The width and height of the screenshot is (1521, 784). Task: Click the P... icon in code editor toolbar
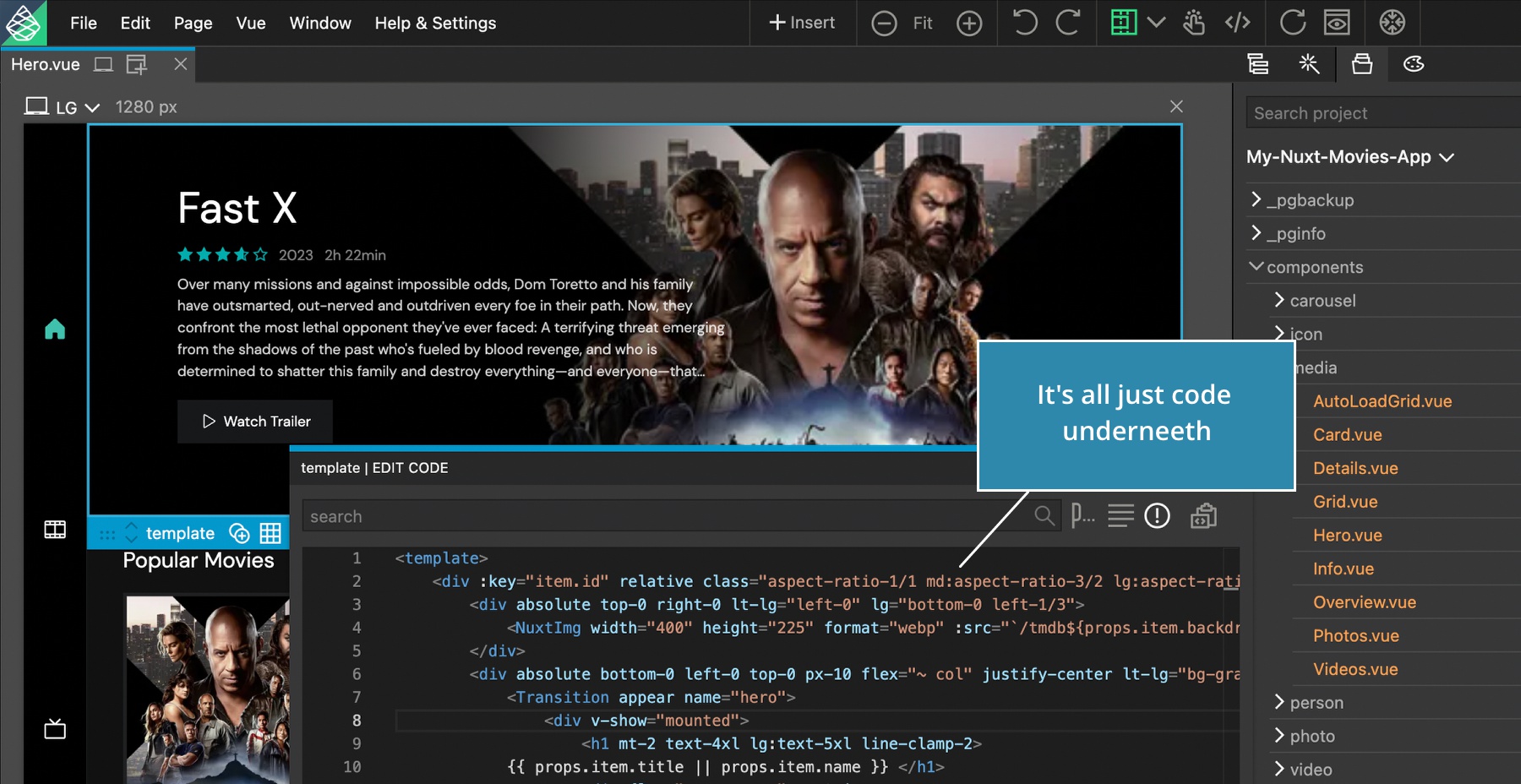click(x=1082, y=515)
